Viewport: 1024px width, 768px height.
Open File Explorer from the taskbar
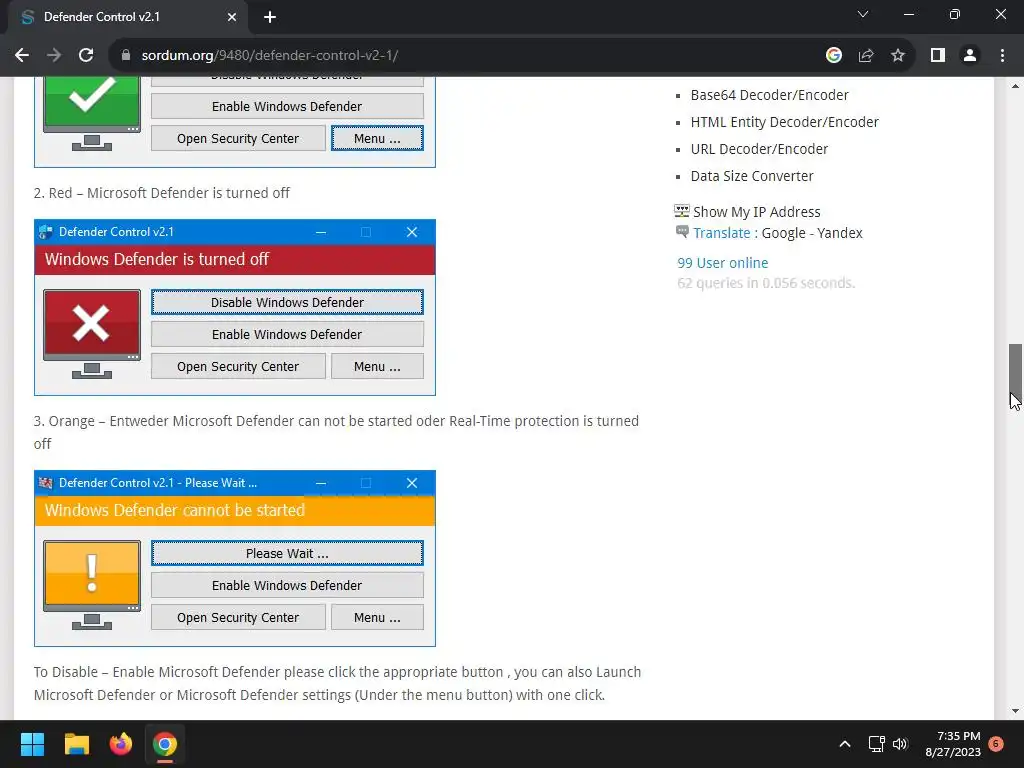pos(76,744)
